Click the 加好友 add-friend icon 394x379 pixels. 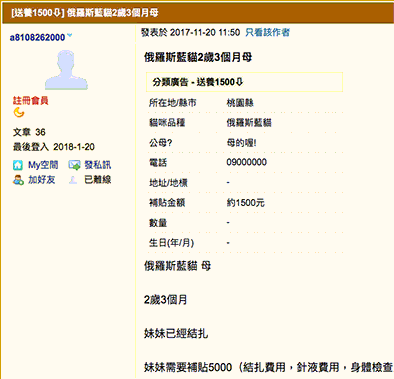(x=18, y=180)
